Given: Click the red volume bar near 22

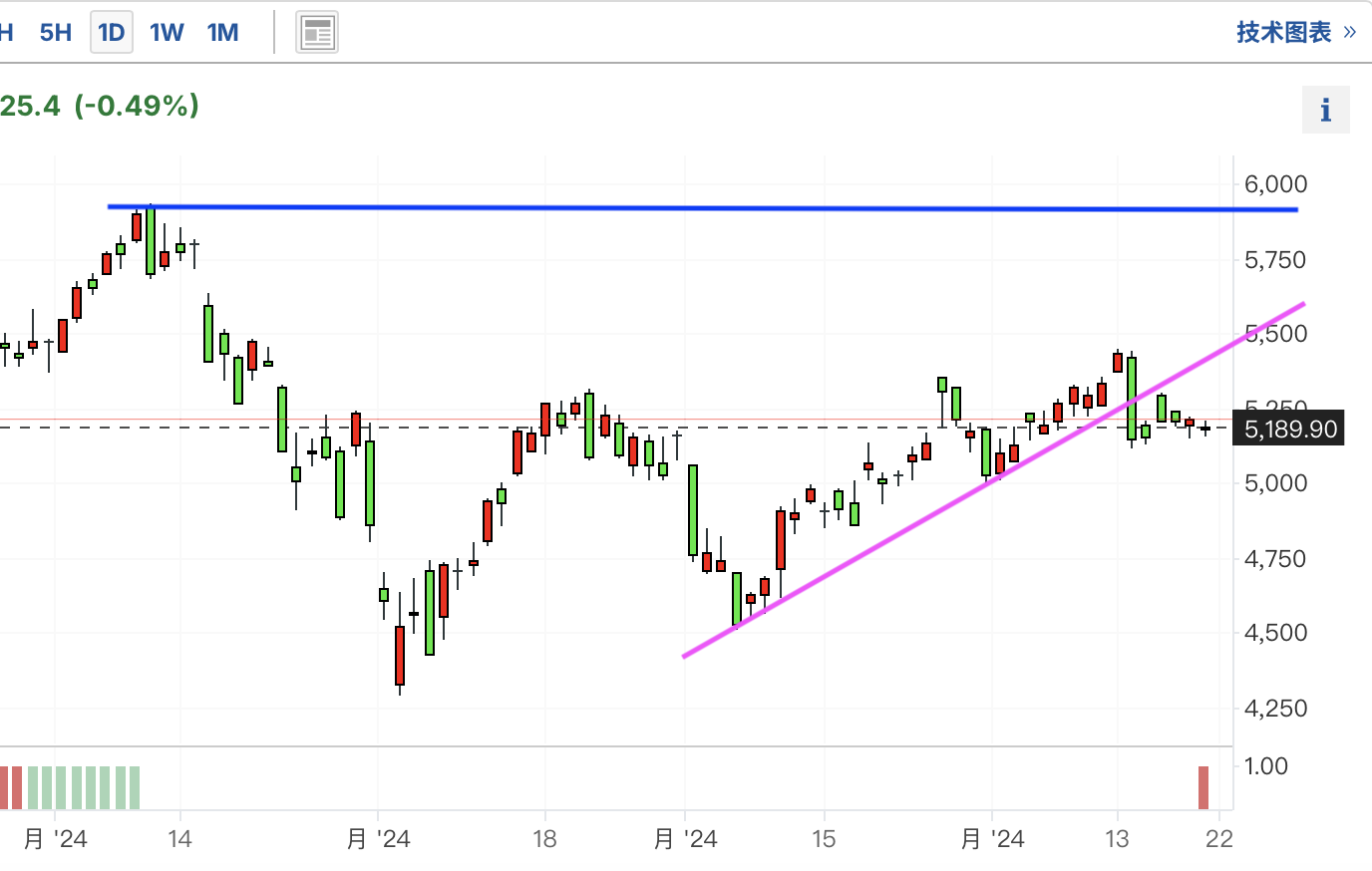Looking at the screenshot, I should click(x=1203, y=787).
